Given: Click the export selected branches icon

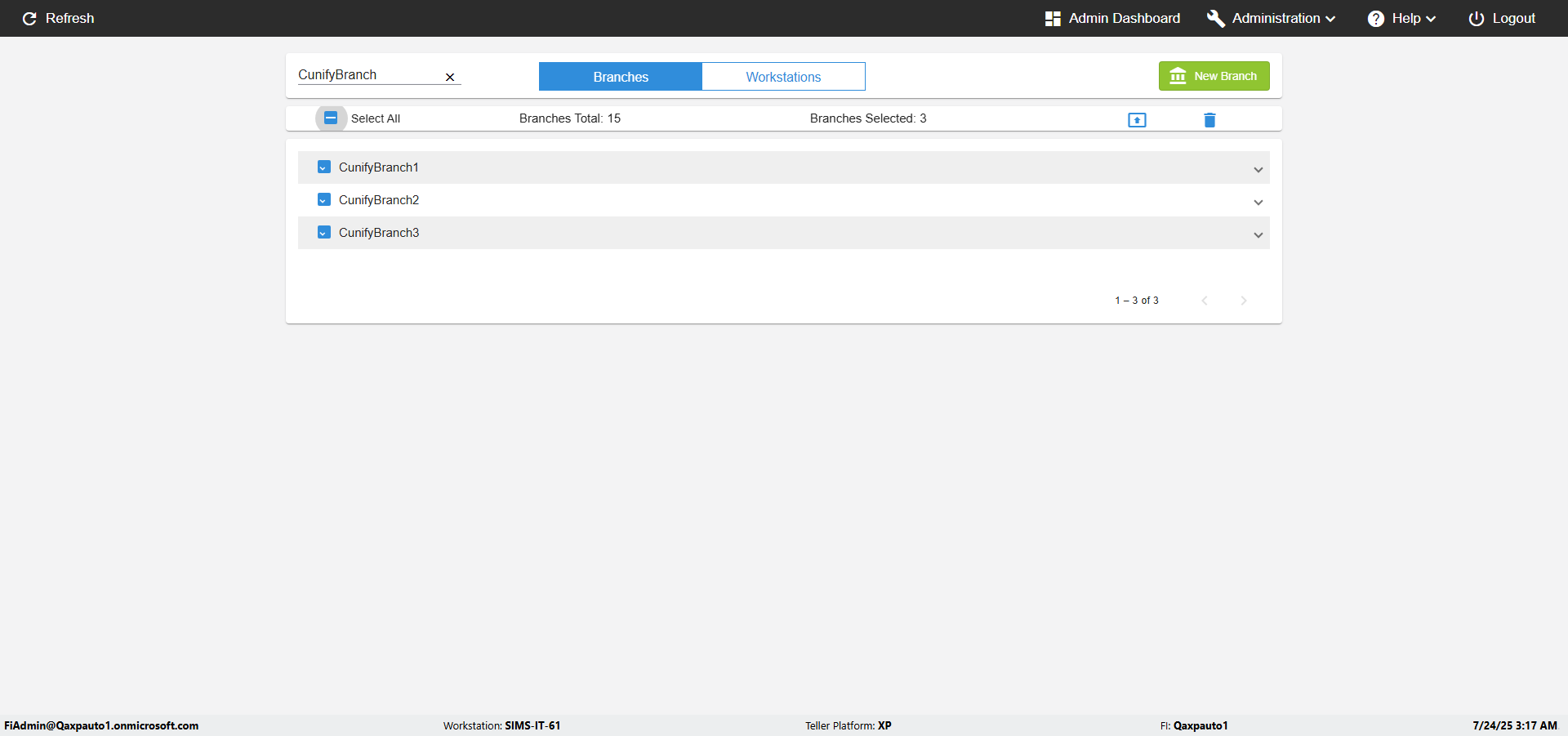Looking at the screenshot, I should pos(1137,120).
